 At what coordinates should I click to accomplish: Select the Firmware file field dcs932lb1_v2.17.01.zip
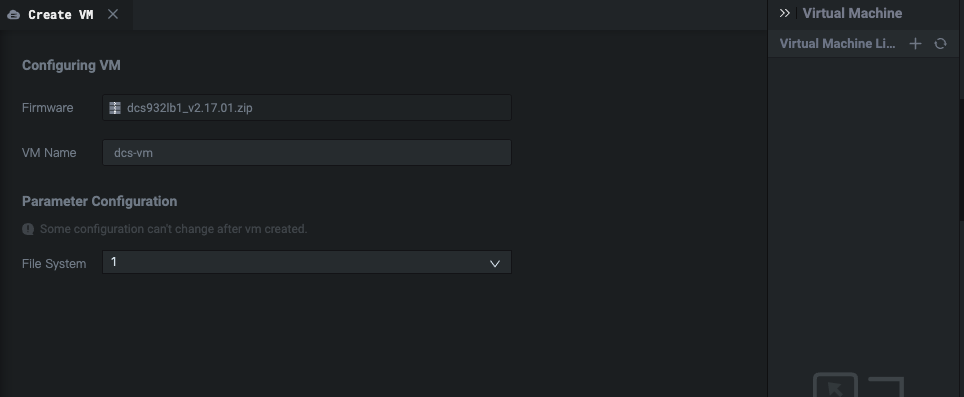point(307,108)
